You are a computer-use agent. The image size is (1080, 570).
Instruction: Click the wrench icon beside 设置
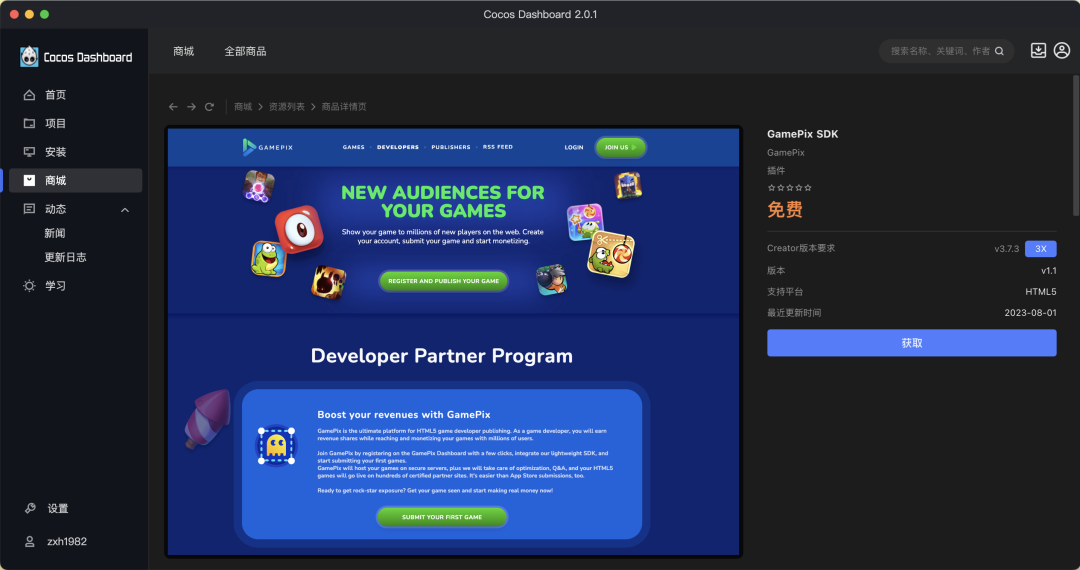click(30, 508)
